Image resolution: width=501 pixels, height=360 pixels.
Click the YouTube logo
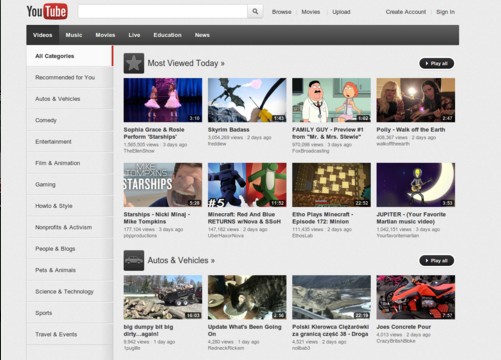pyautogui.click(x=47, y=12)
